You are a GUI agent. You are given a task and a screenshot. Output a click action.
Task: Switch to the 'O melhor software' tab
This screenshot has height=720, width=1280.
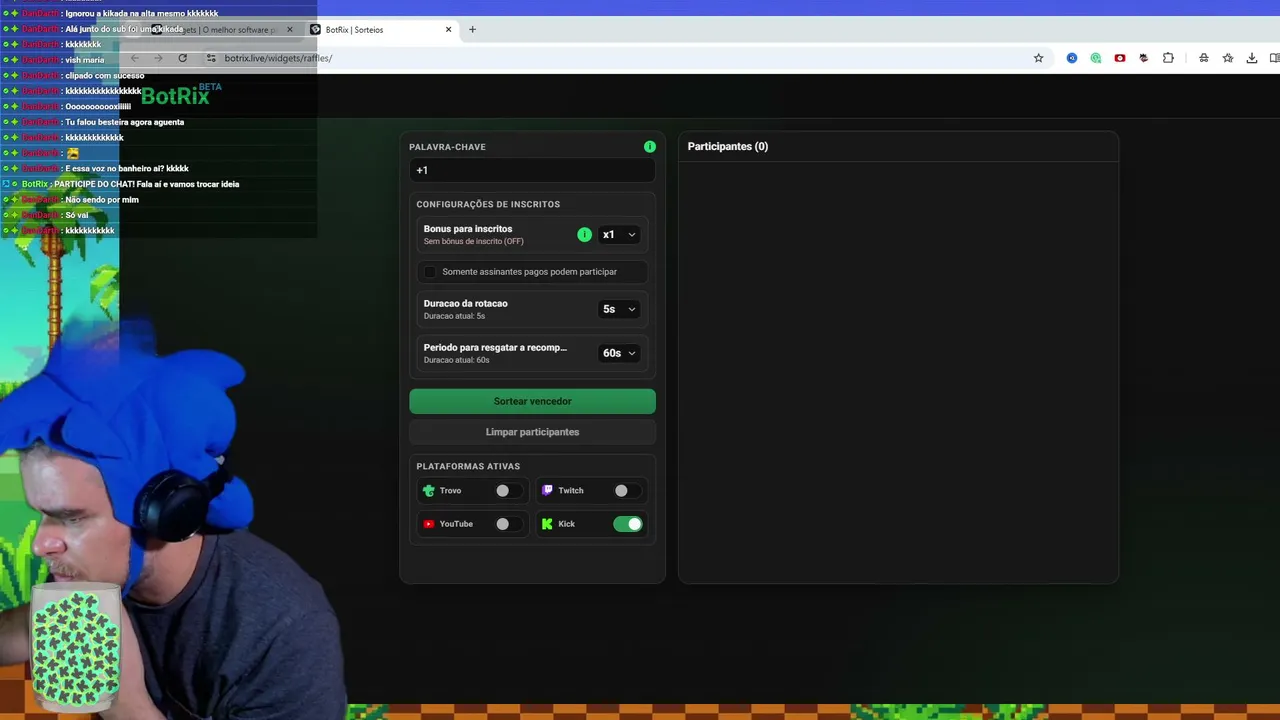(x=222, y=29)
